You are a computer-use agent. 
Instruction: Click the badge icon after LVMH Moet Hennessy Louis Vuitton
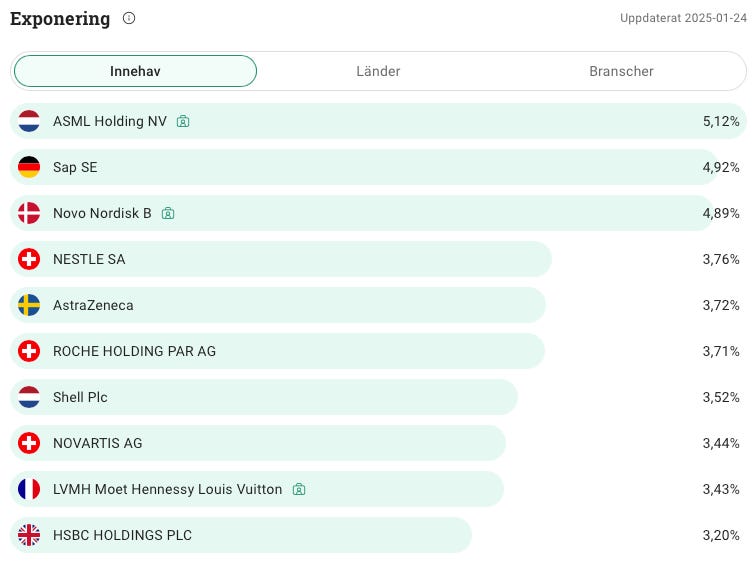299,489
